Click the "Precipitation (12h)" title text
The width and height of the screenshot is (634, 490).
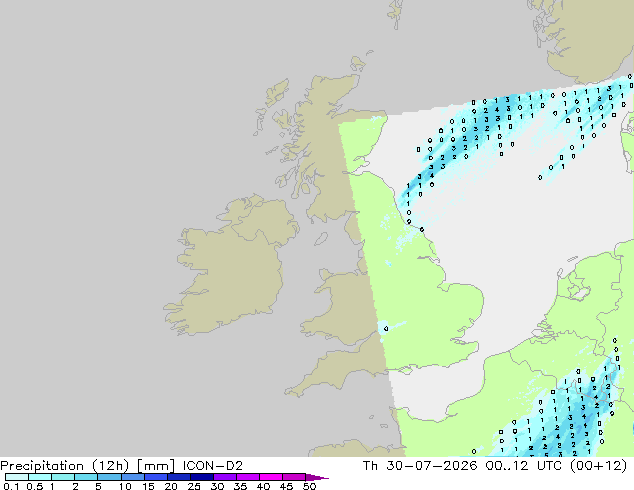coord(65,466)
